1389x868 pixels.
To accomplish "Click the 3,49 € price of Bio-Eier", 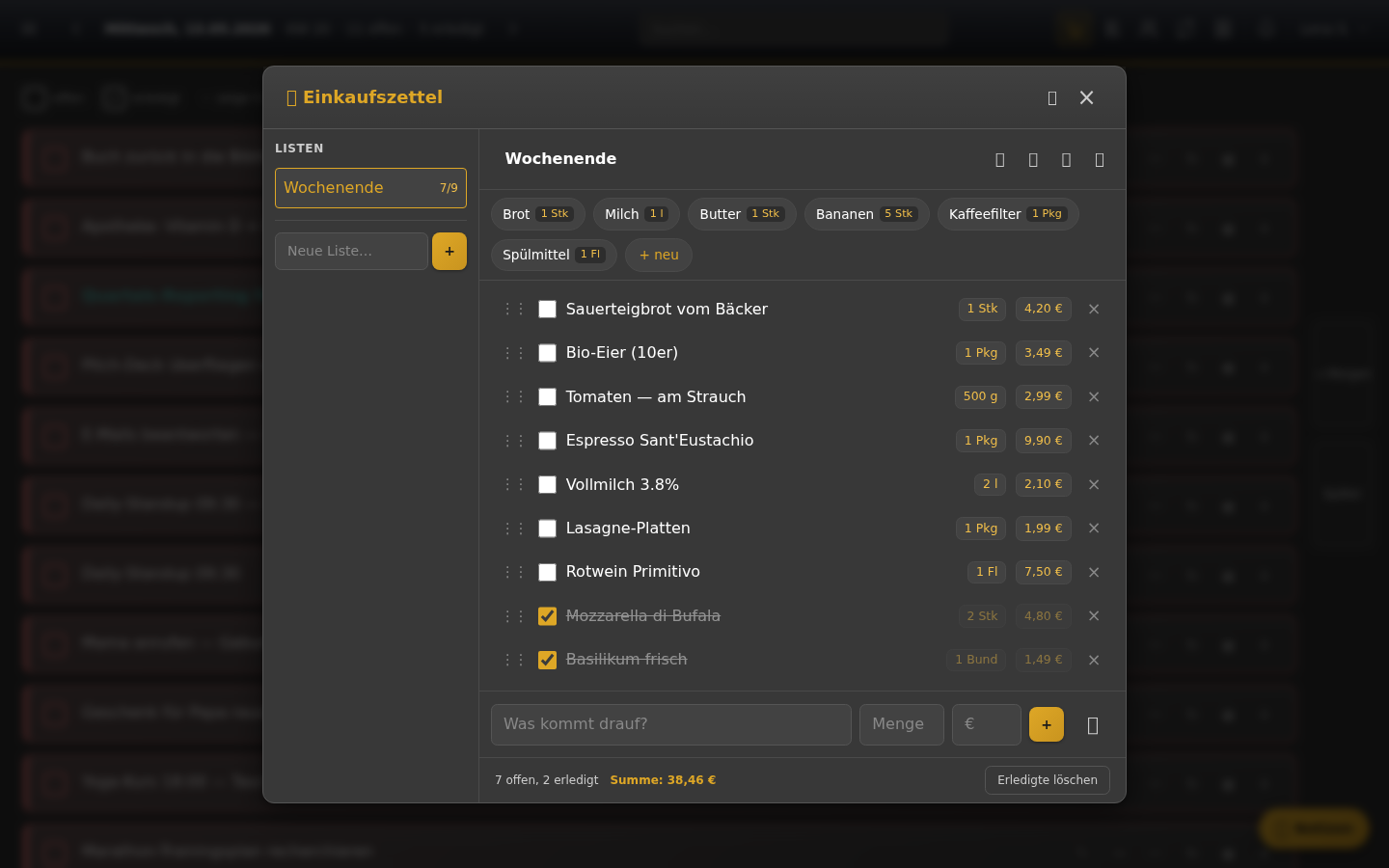I will (1044, 353).
